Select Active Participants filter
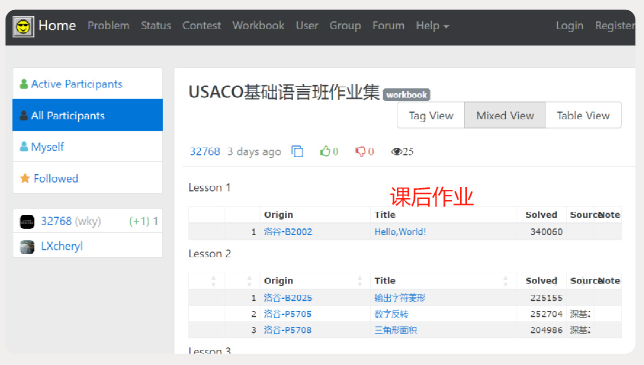Screen dimensions: 644x365 pyautogui.click(x=87, y=84)
